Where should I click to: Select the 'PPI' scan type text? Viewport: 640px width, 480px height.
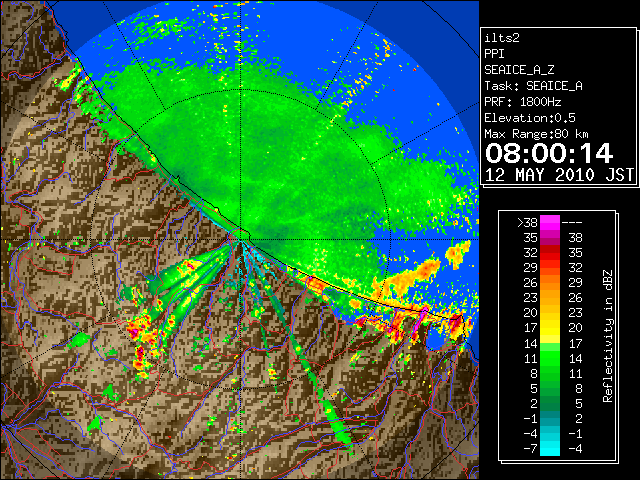pos(494,54)
